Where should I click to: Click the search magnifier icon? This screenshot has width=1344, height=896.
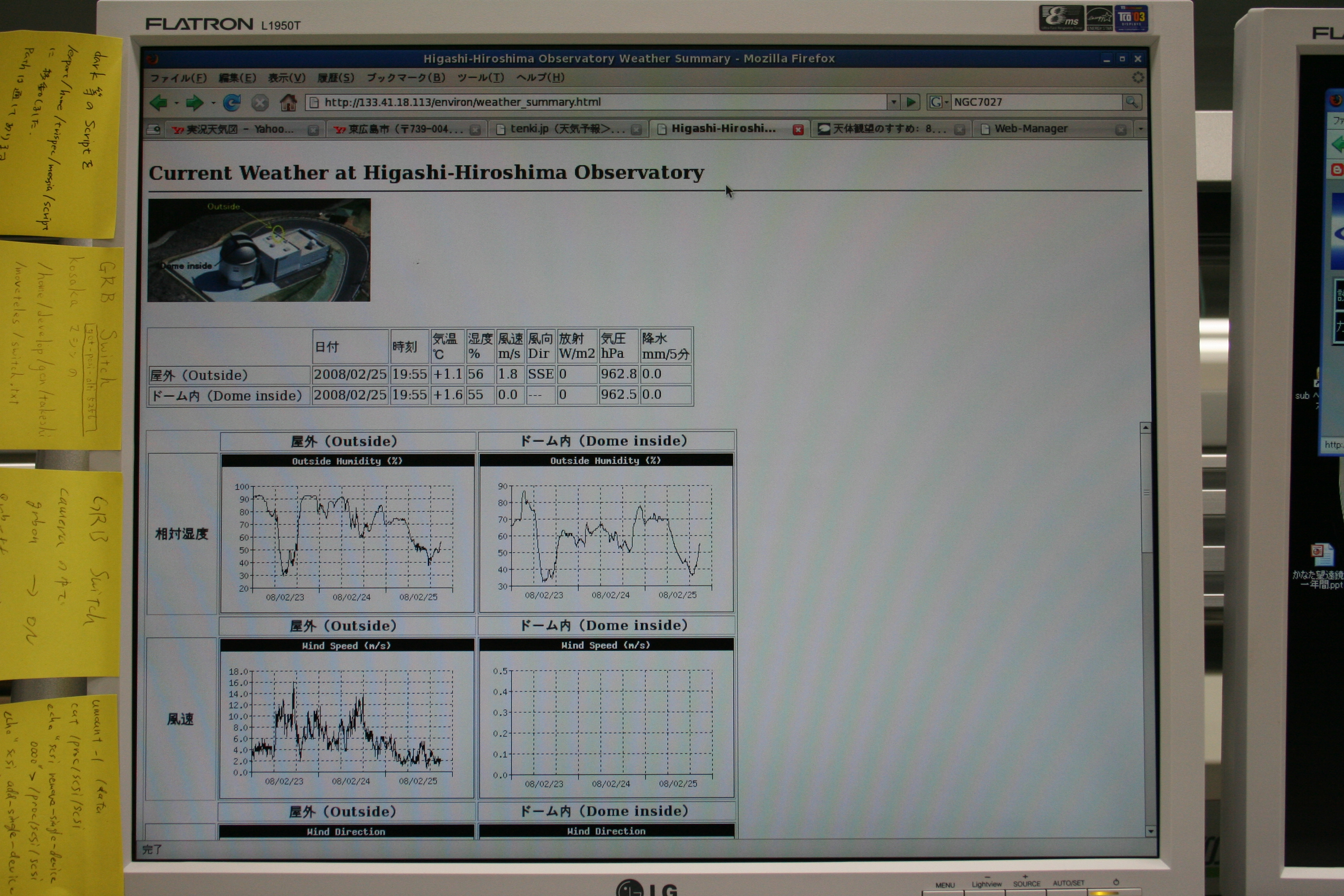coord(1131,102)
